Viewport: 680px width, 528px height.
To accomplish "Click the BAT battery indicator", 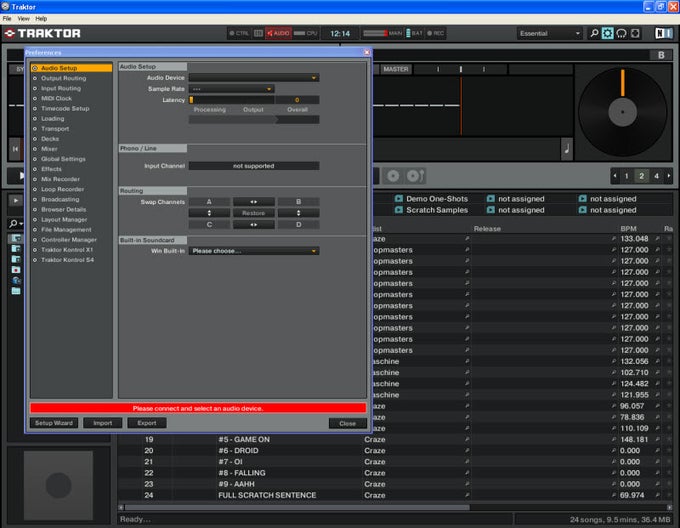I will pos(415,33).
